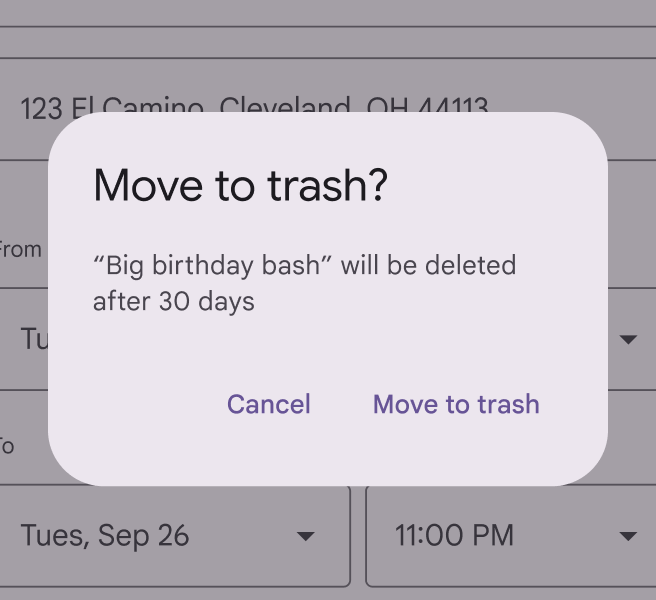This screenshot has height=600, width=656.
Task: Click the From label behind the dialog
Action: coord(20,249)
